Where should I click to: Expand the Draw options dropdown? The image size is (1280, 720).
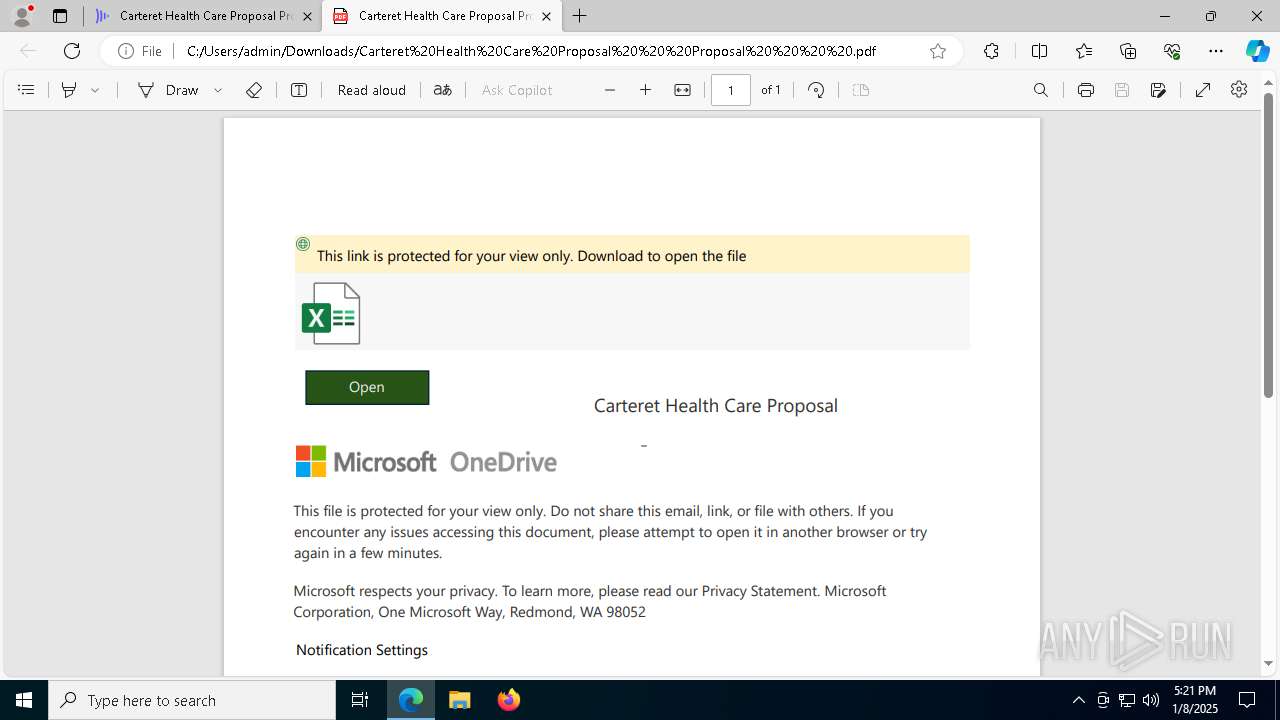[218, 90]
